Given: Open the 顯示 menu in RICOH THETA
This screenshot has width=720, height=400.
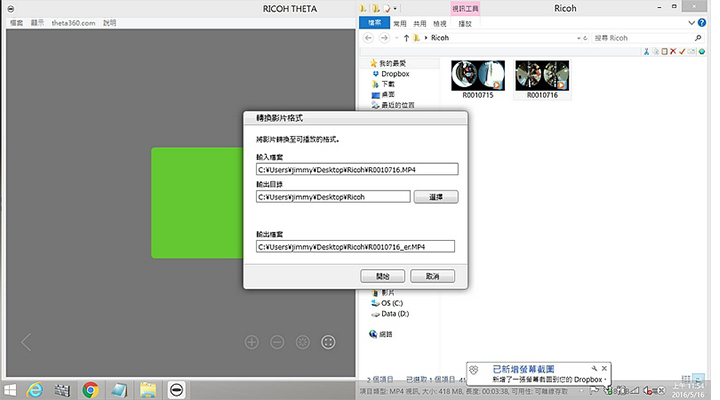Looking at the screenshot, I should [x=37, y=23].
